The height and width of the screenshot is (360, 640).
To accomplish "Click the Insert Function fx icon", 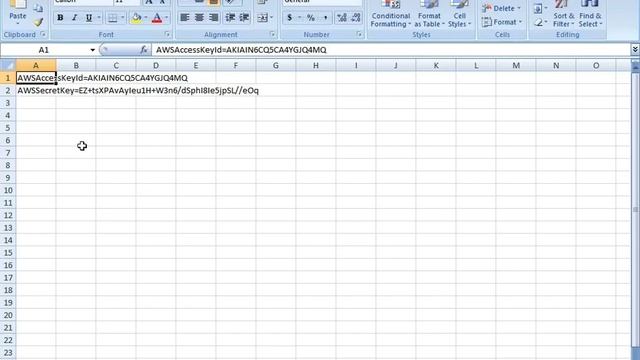I will 143,50.
